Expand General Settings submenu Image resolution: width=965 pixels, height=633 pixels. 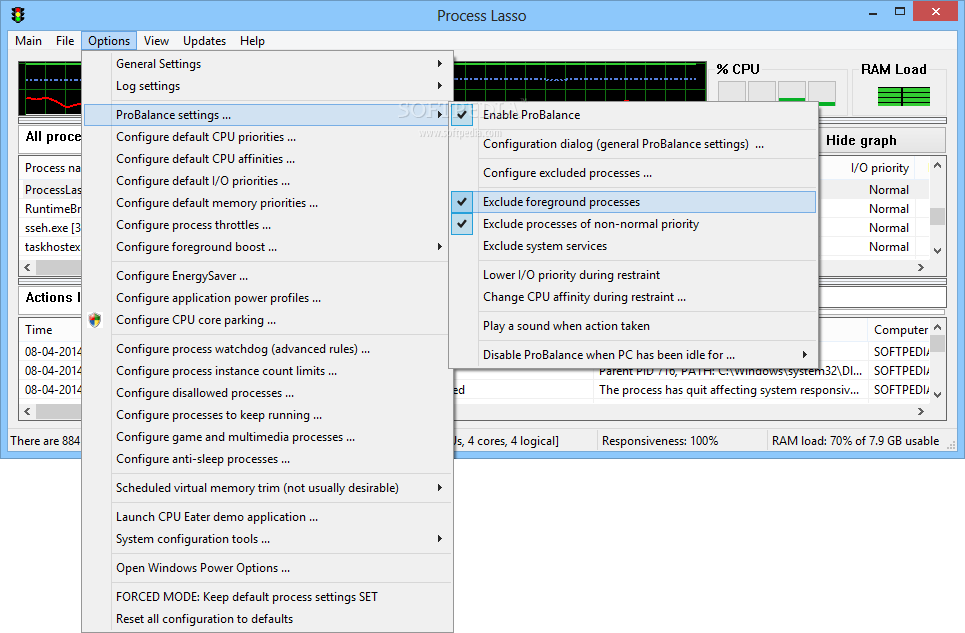[268, 64]
